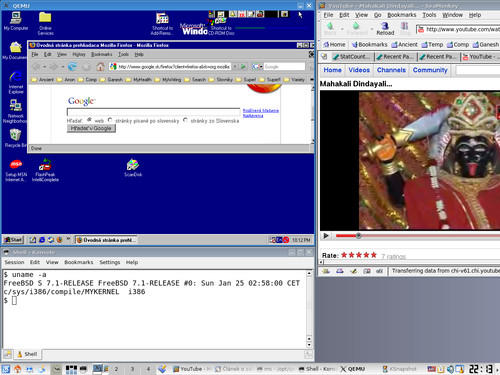Open the home folder icon in KDE panel
The height and width of the screenshot is (375, 500).
(17, 369)
